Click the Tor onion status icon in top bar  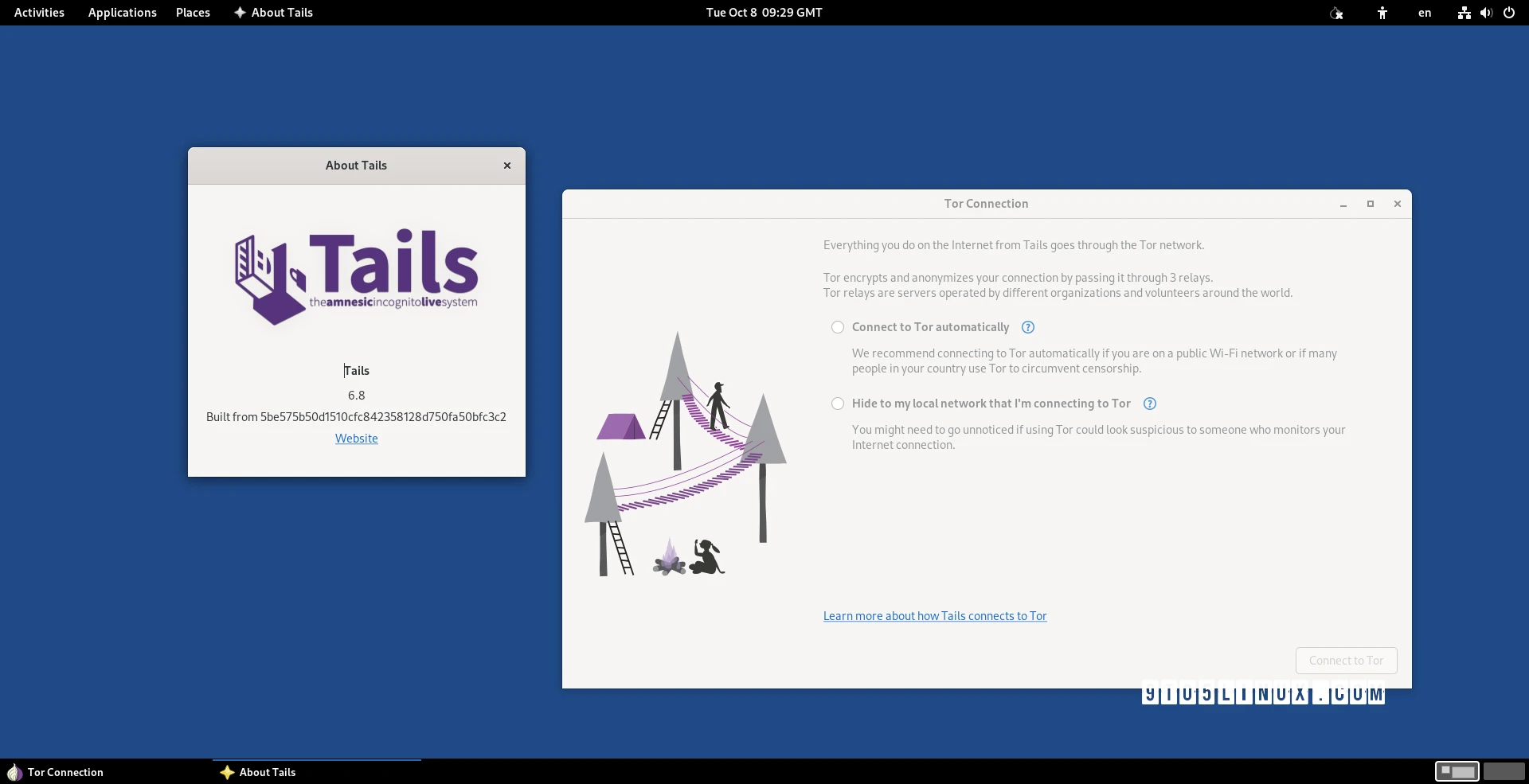click(1336, 13)
